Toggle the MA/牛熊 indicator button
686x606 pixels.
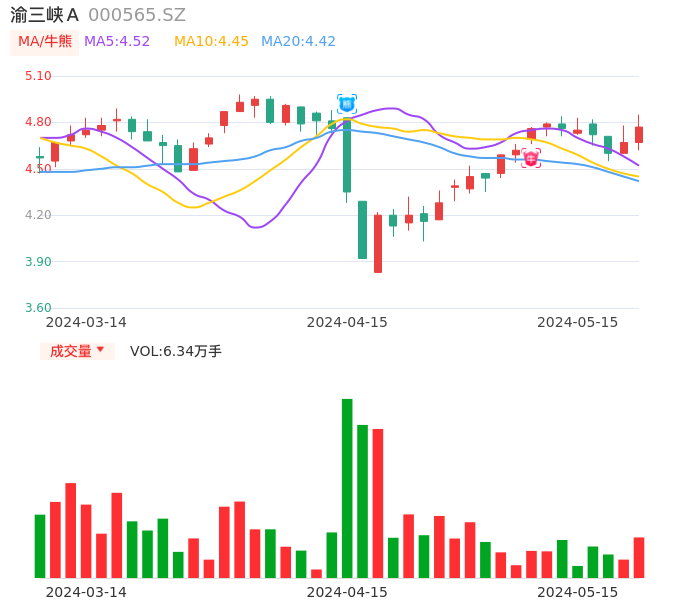pyautogui.click(x=45, y=42)
